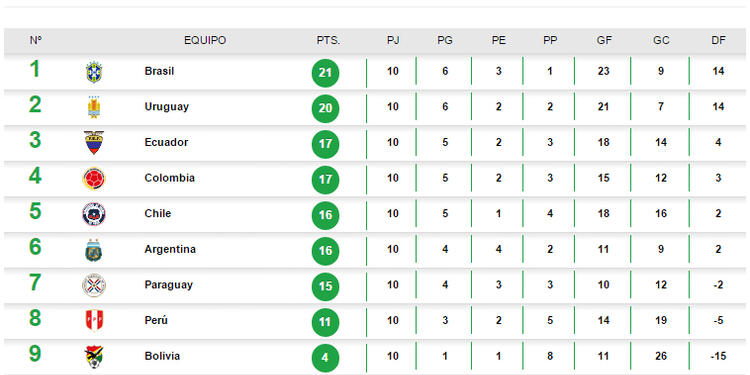Click the GF column header
The height and width of the screenshot is (375, 750).
click(604, 41)
